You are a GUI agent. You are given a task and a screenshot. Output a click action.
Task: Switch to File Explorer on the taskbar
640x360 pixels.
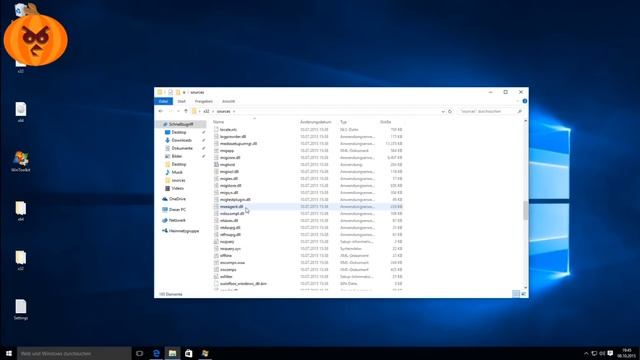172,353
